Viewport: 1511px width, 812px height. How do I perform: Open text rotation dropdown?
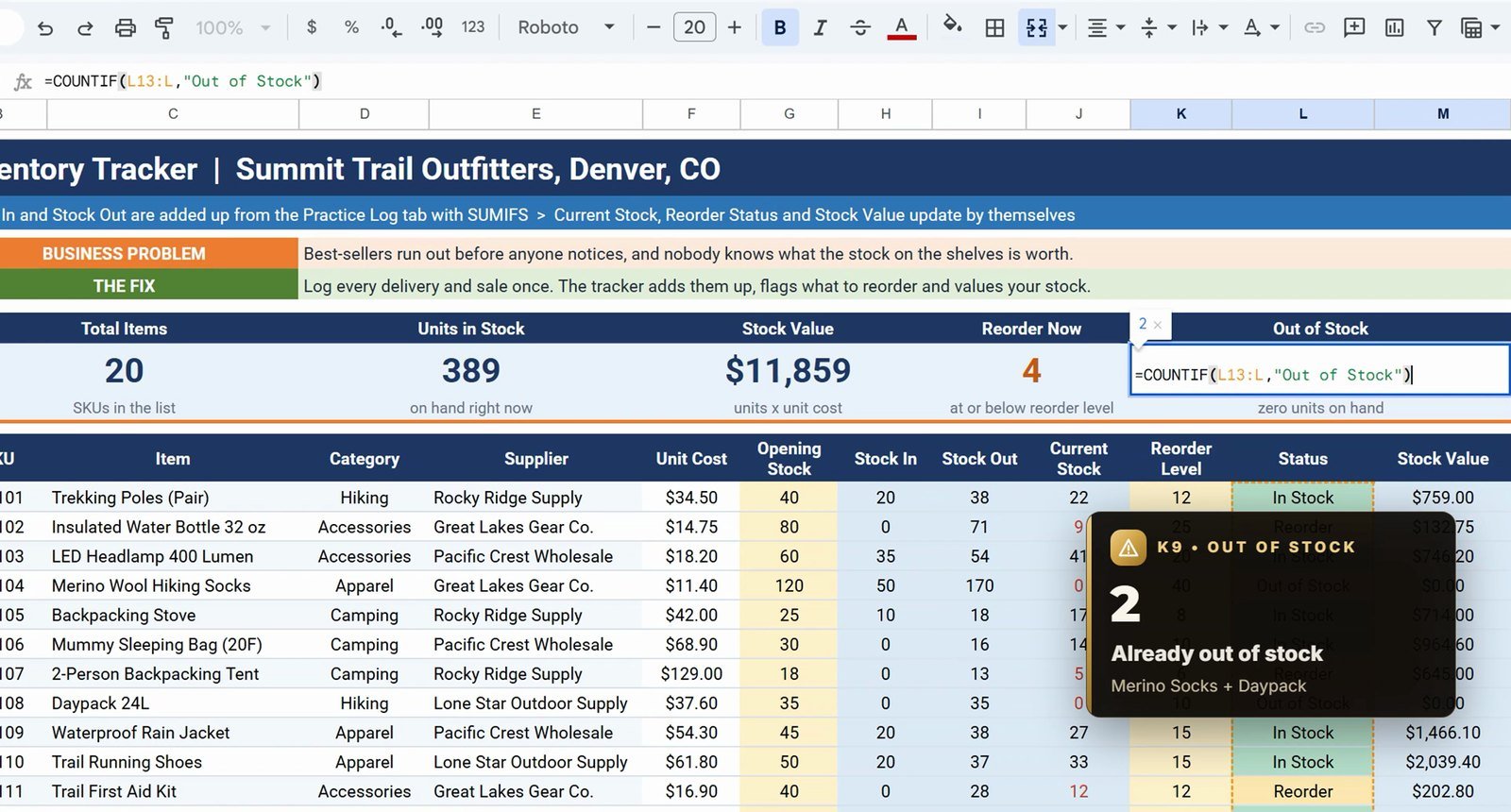tap(1260, 27)
